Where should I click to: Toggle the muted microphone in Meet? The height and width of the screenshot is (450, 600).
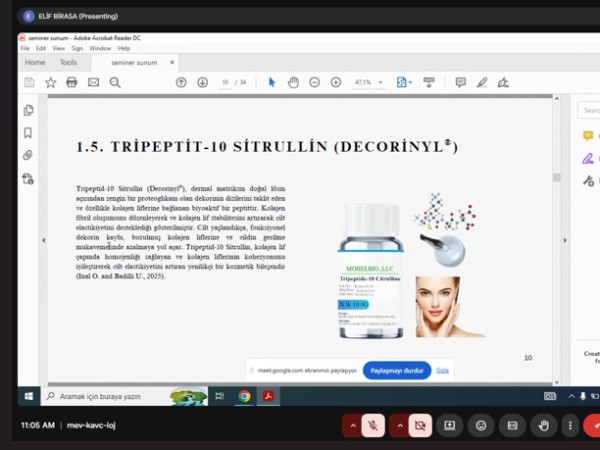[x=373, y=425]
